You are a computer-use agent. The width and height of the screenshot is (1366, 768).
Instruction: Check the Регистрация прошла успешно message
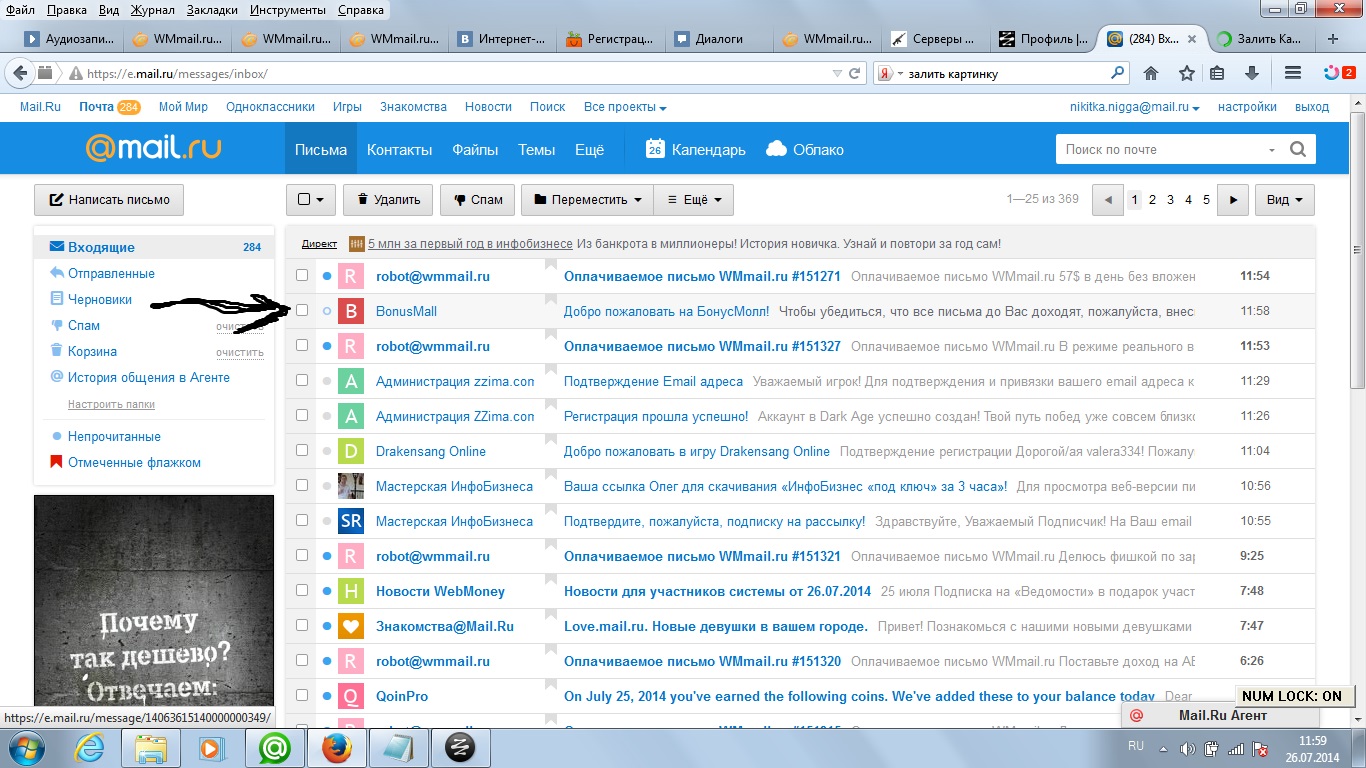[302, 415]
